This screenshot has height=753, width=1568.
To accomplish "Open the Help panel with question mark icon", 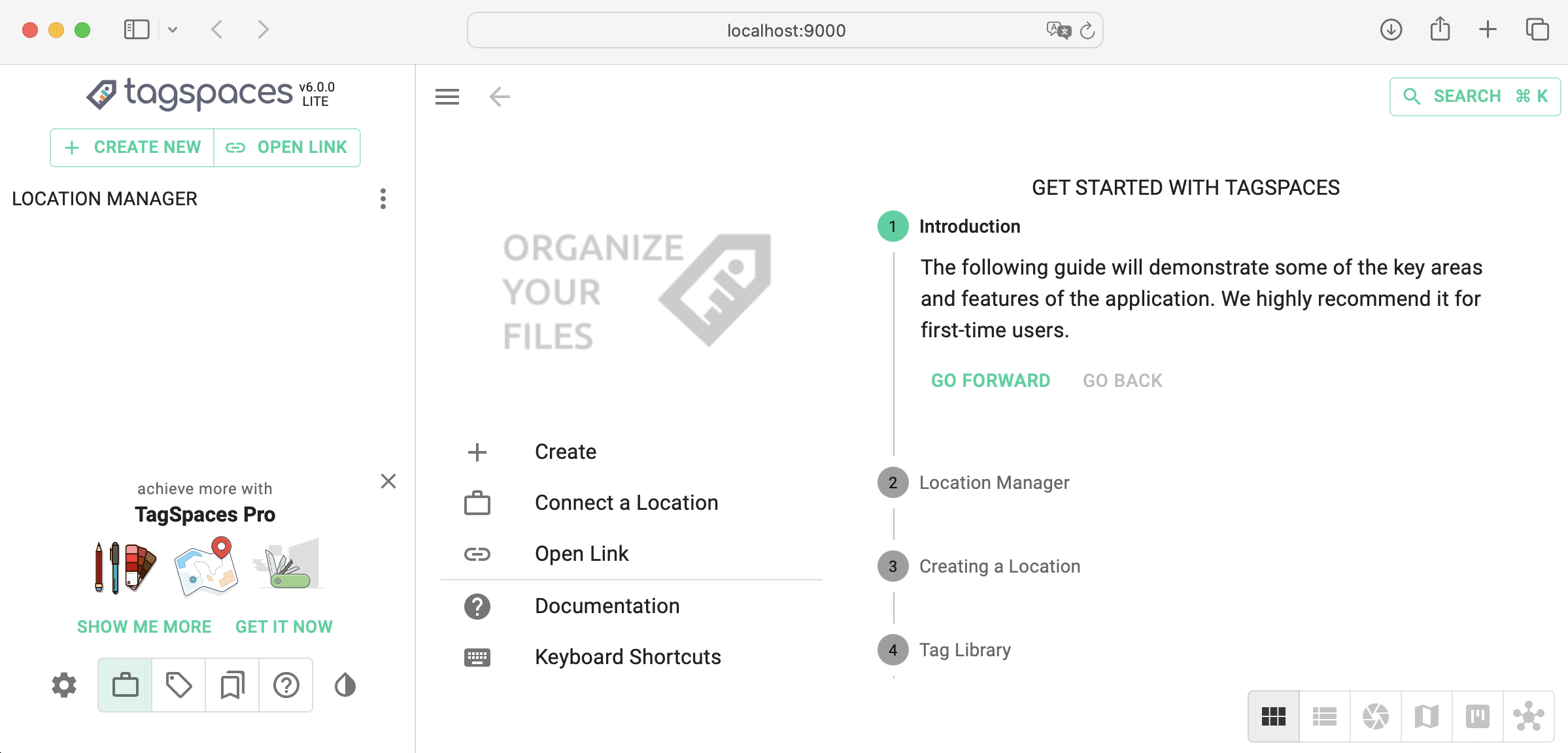I will [x=286, y=685].
